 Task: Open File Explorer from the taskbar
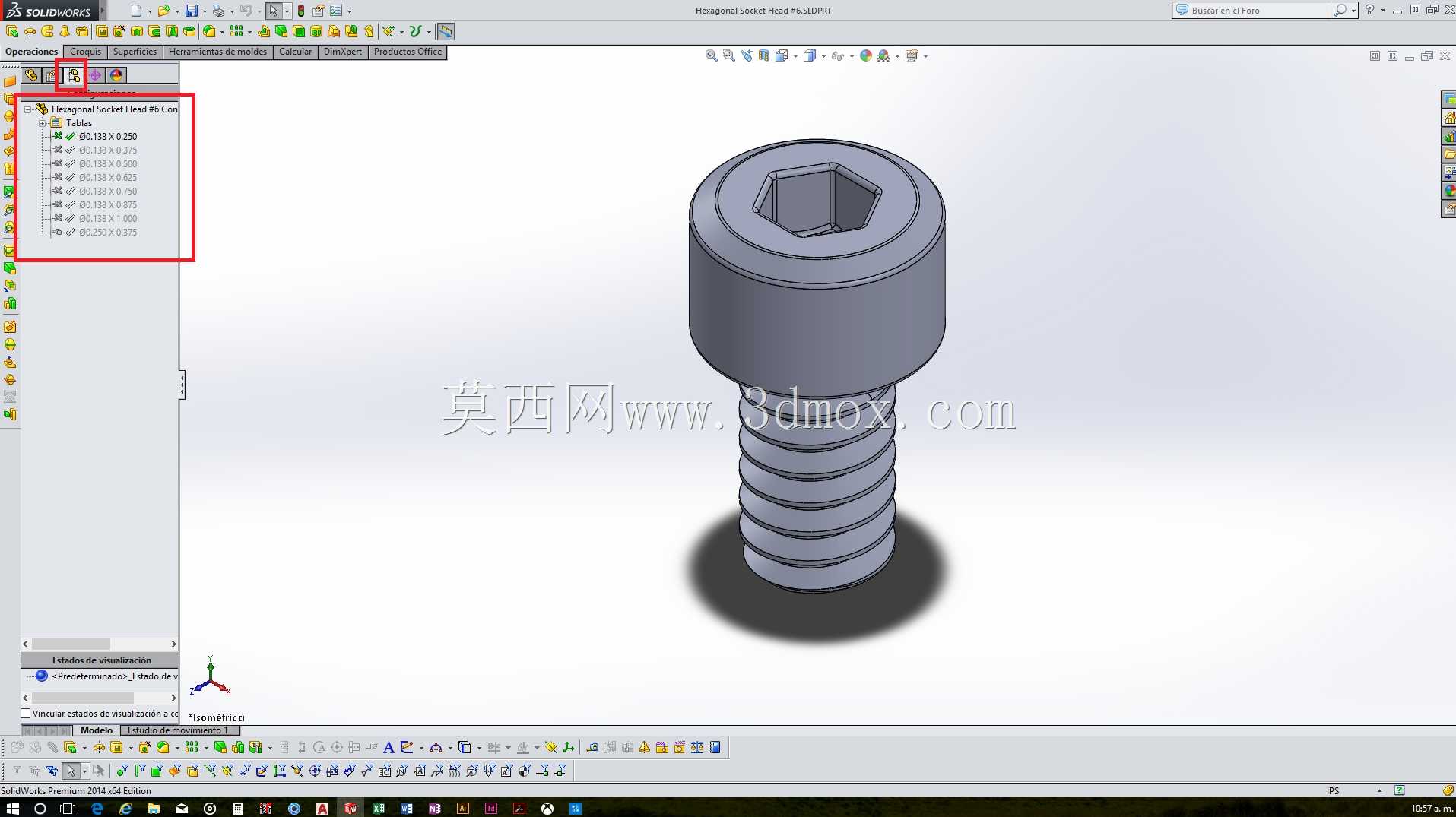(153, 809)
